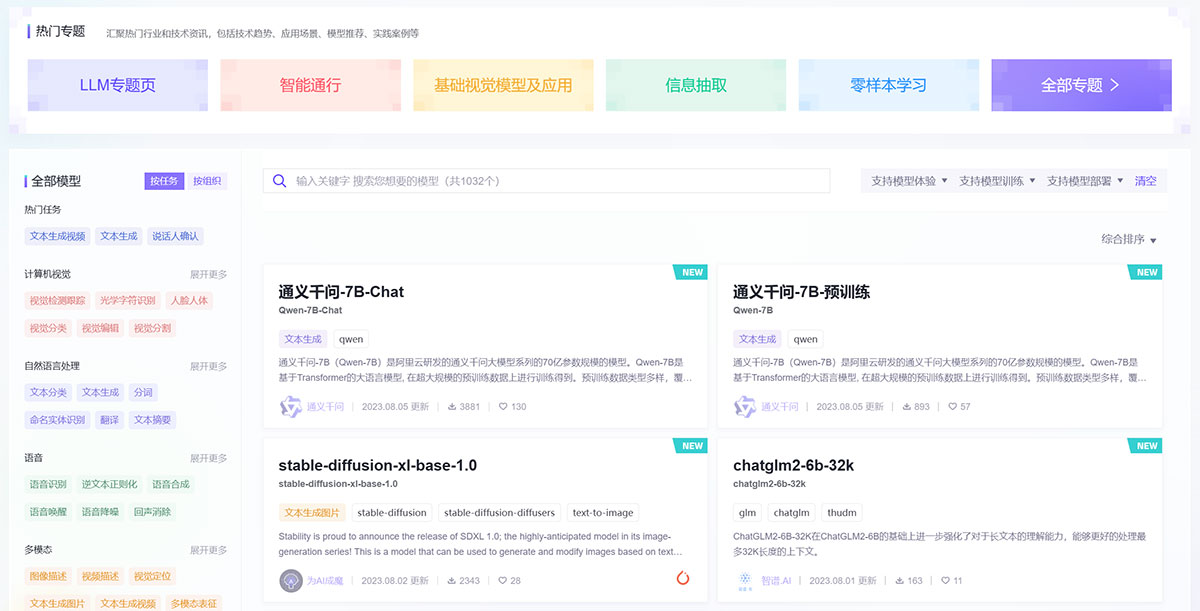Viewport: 1200px width, 611px height.
Task: Click the download icon on Qwen-7B-Chat card
Action: [x=452, y=407]
